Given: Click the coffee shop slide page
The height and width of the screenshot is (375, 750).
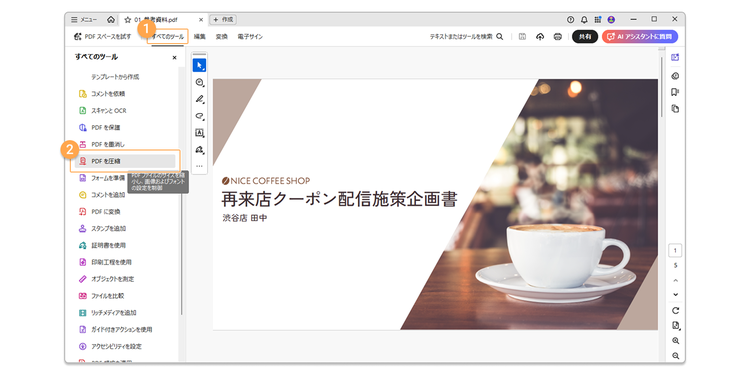Looking at the screenshot, I should point(435,204).
